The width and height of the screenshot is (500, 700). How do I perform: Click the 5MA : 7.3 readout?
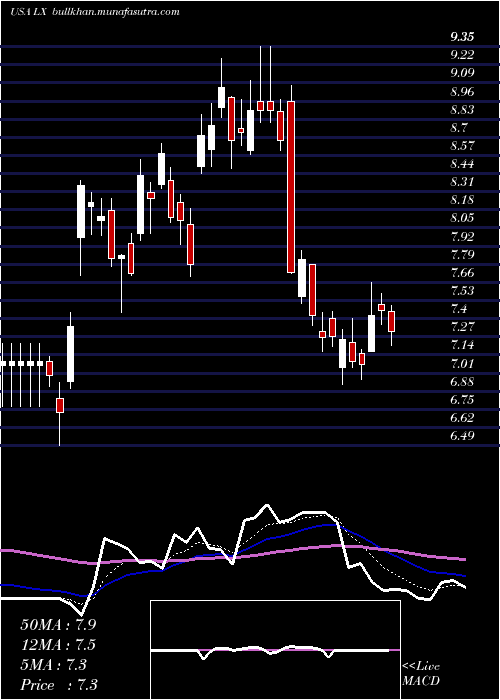pos(54,665)
